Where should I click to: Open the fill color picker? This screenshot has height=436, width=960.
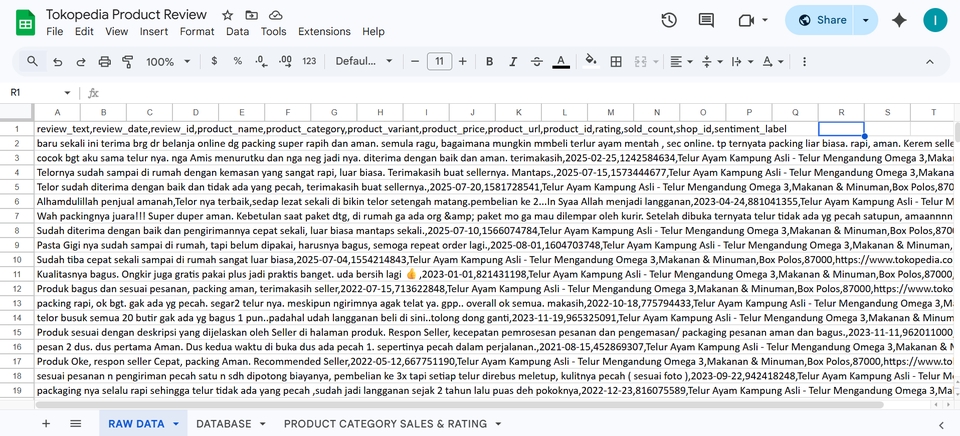[591, 61]
